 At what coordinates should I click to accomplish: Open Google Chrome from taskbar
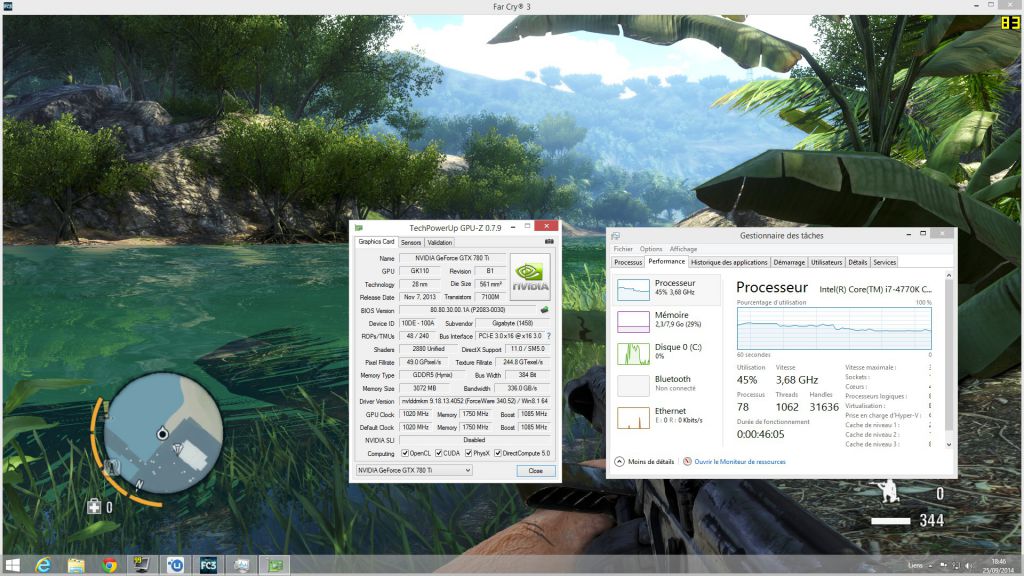tap(109, 566)
